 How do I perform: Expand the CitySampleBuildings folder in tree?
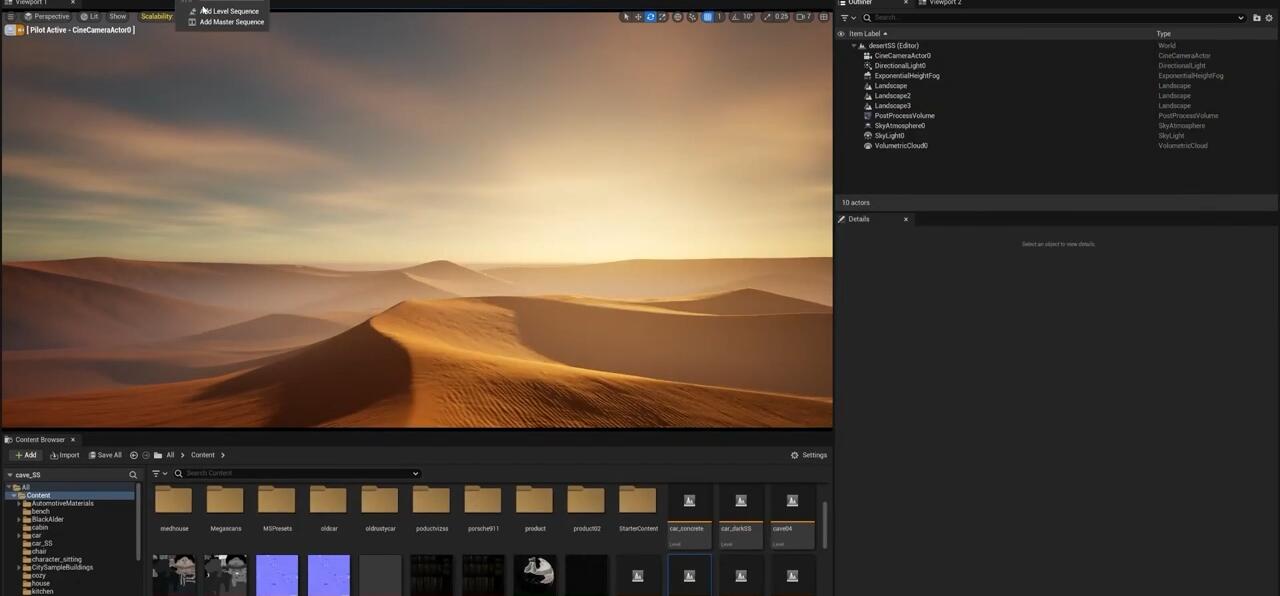(20, 567)
